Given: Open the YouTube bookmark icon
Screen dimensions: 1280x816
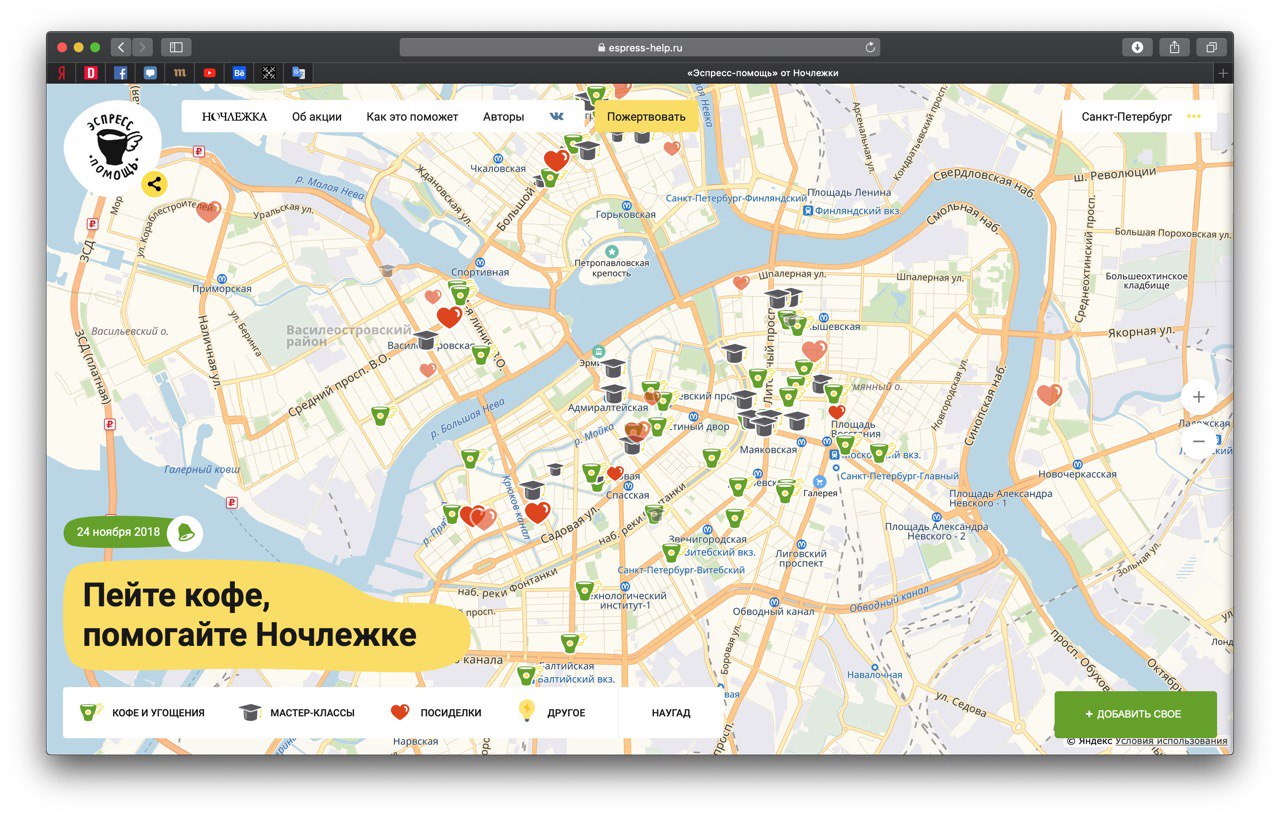Looking at the screenshot, I should coord(209,73).
